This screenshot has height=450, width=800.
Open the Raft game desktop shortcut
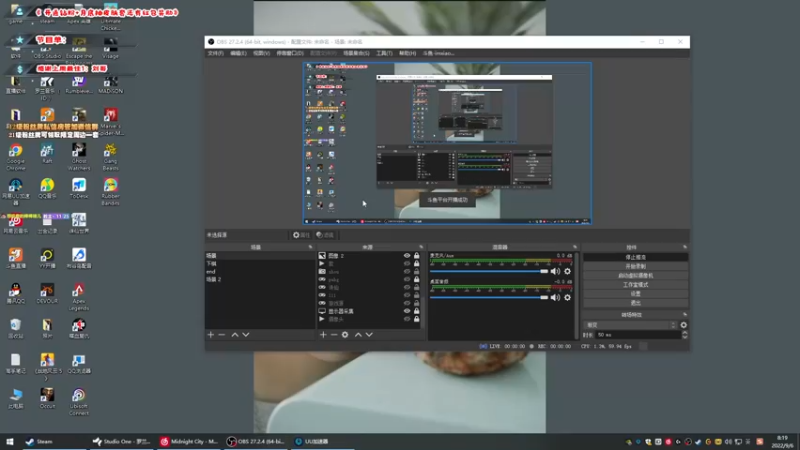point(47,154)
